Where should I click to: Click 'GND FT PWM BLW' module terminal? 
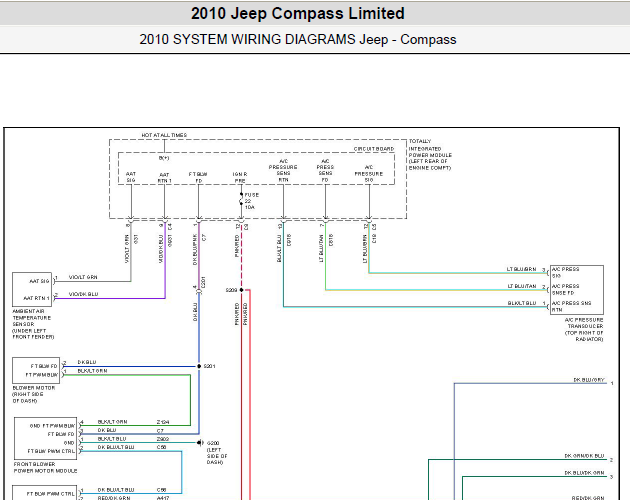52,426
